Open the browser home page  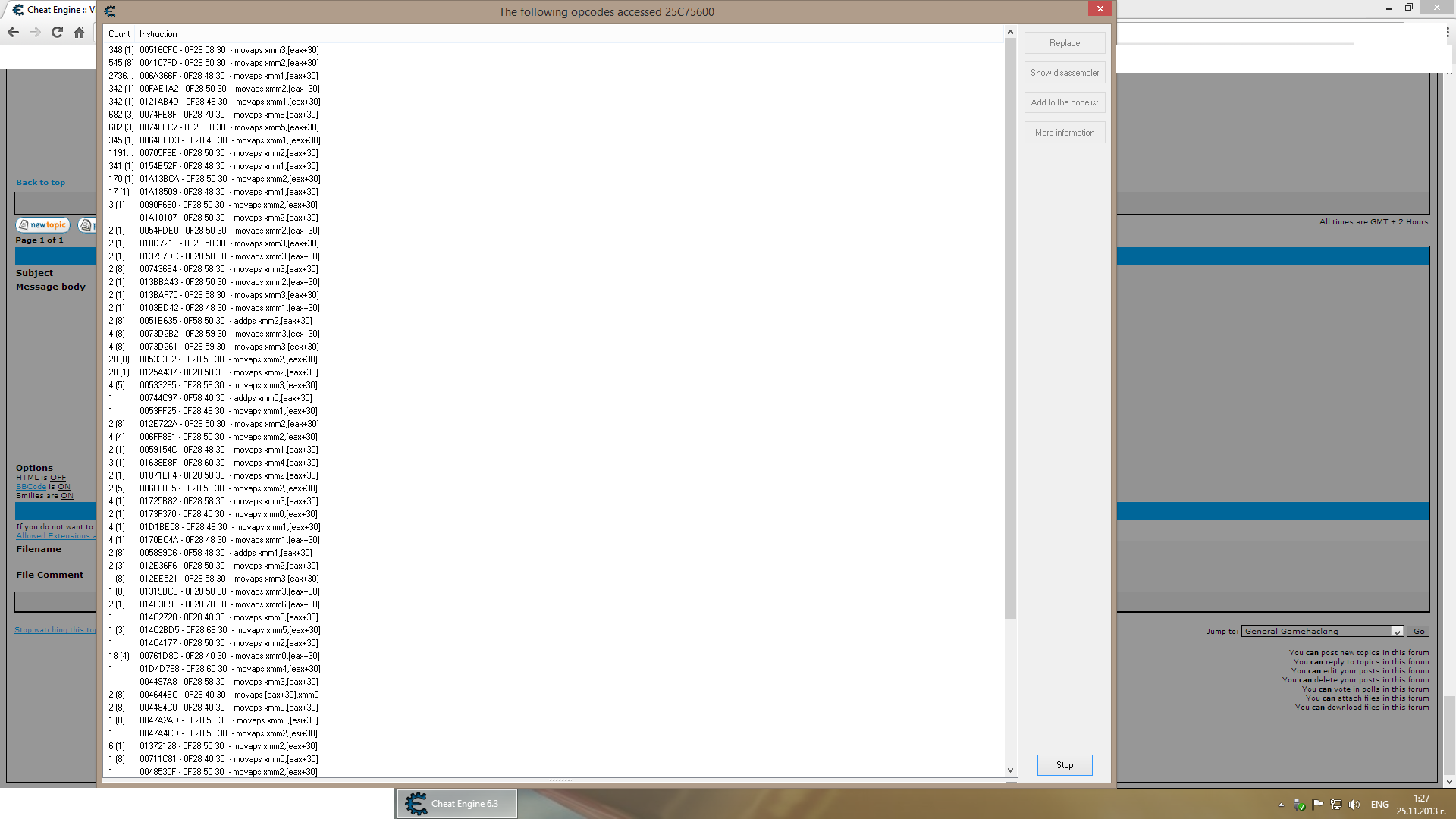tap(79, 33)
